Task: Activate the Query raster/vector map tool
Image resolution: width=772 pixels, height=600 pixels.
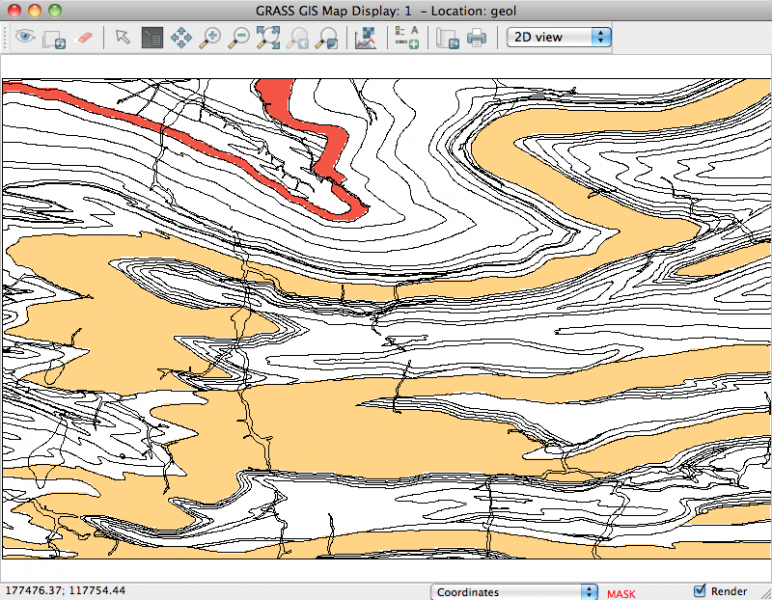Action: [x=152, y=38]
